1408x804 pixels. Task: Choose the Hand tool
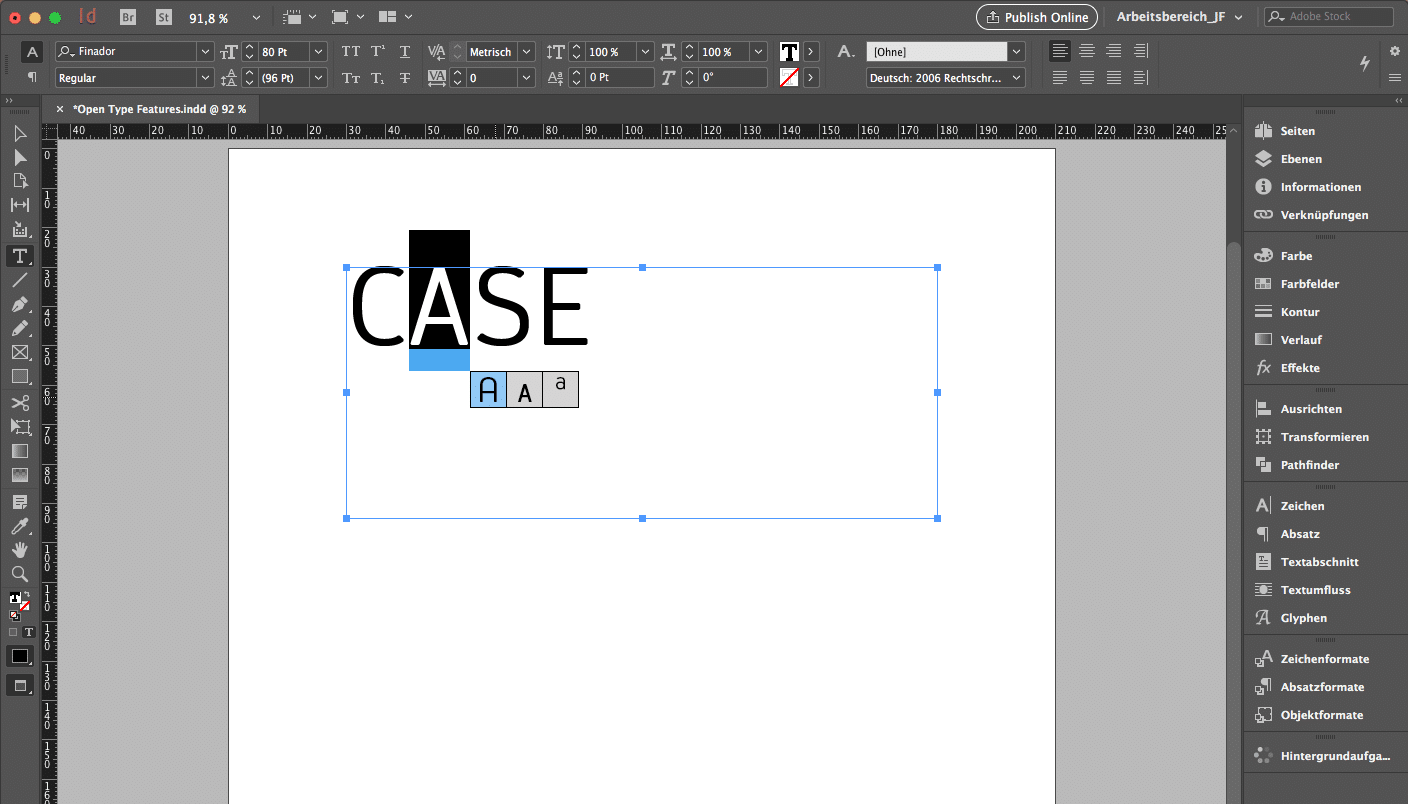[19, 549]
